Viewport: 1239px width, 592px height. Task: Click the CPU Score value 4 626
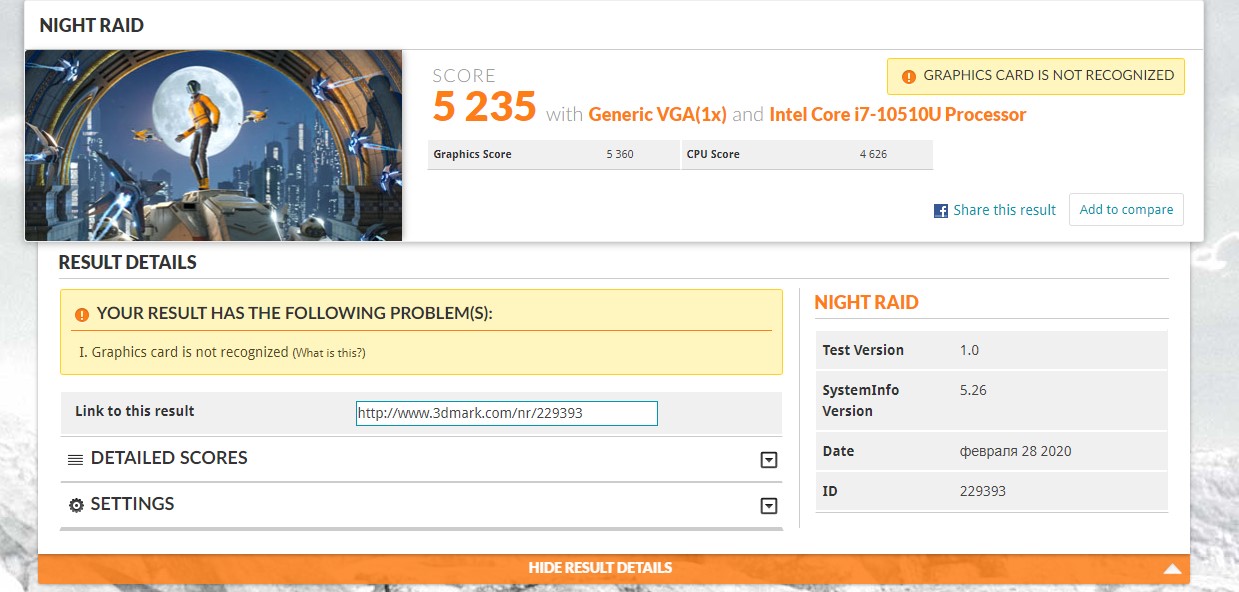click(873, 154)
